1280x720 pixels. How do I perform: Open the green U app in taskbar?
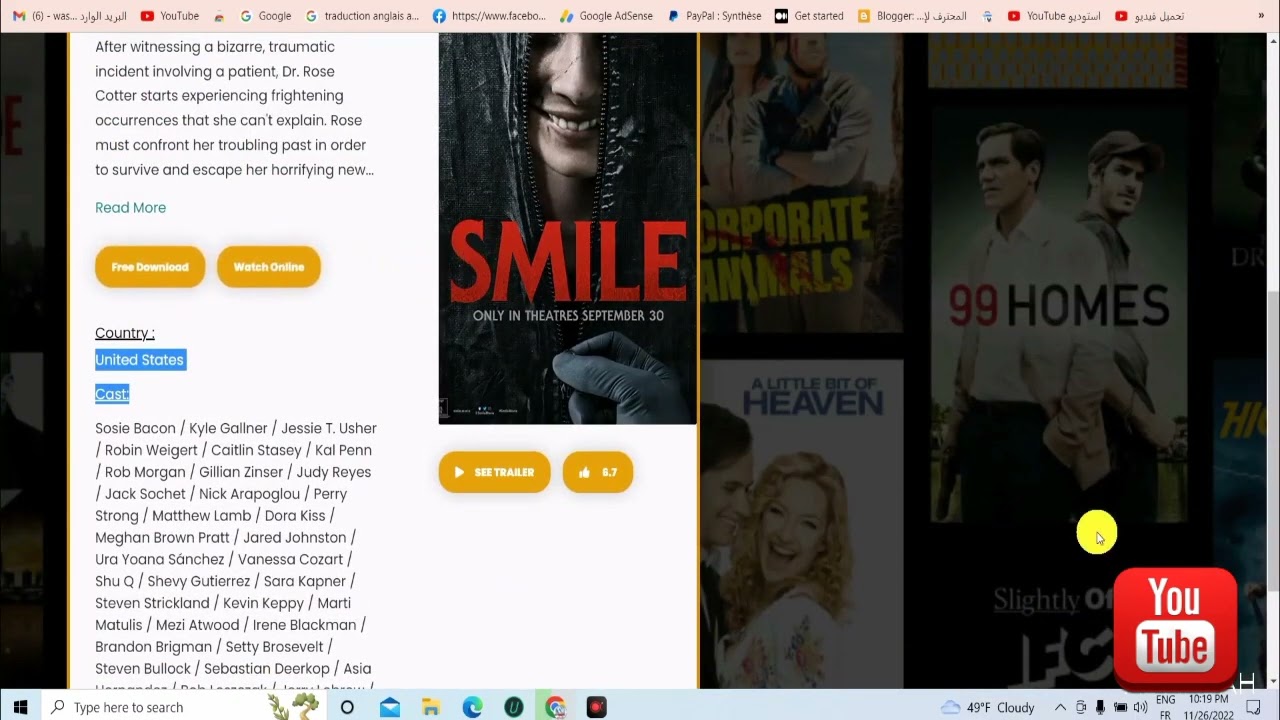514,707
